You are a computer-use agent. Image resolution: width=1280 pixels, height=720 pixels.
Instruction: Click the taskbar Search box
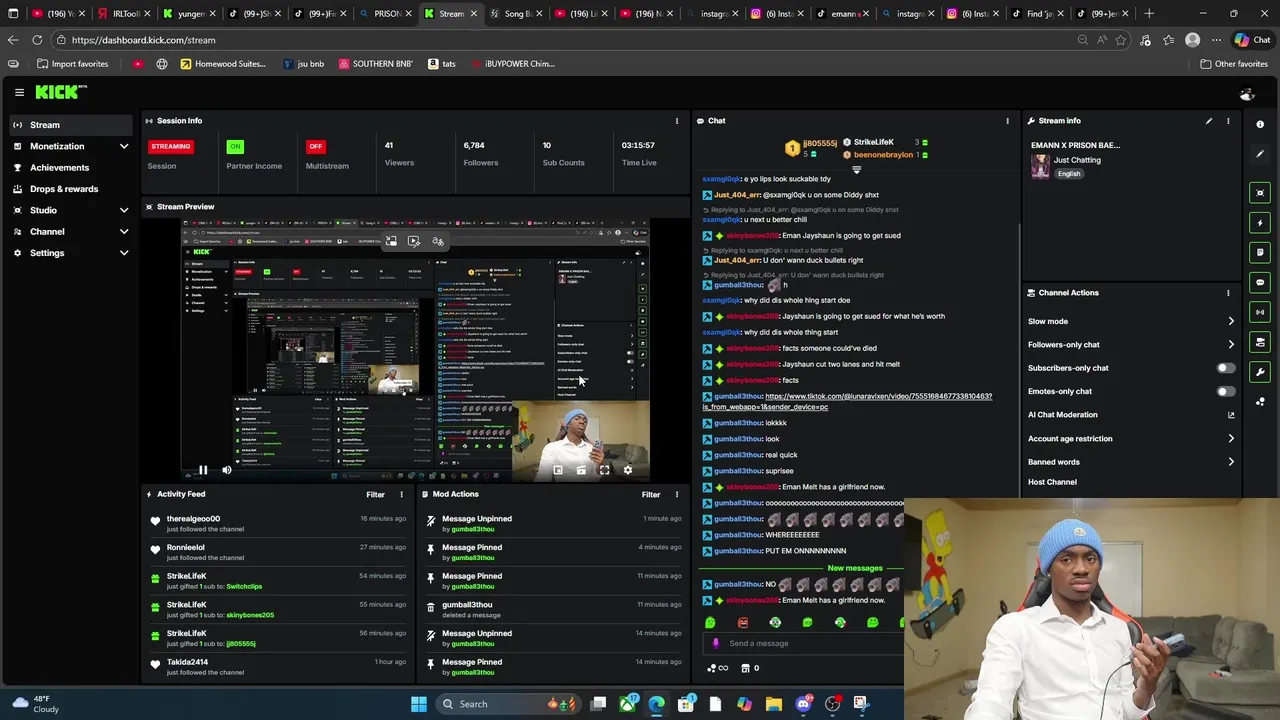508,704
